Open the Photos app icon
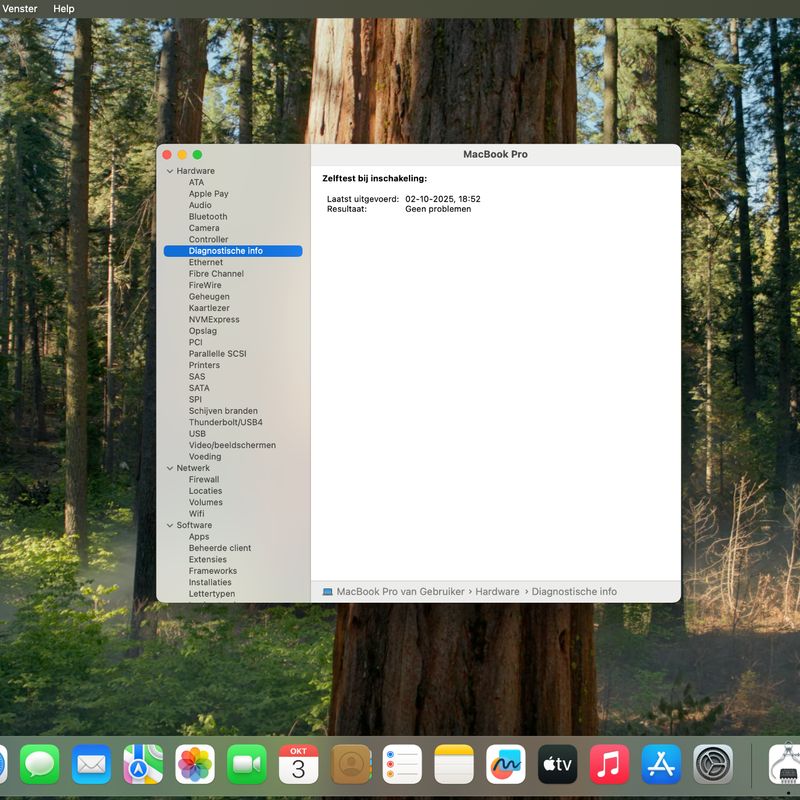 pos(195,765)
